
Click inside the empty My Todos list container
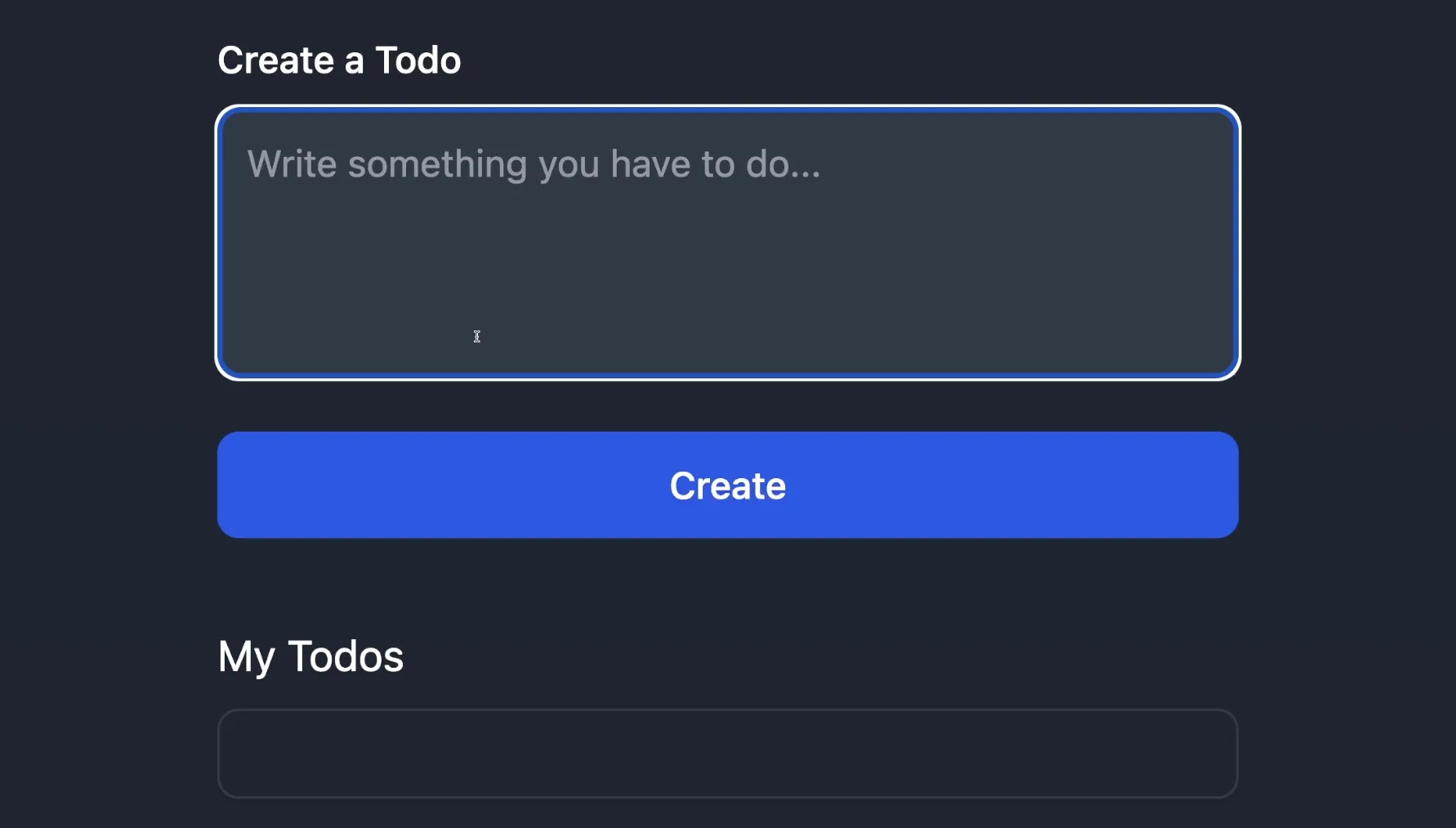click(x=727, y=753)
